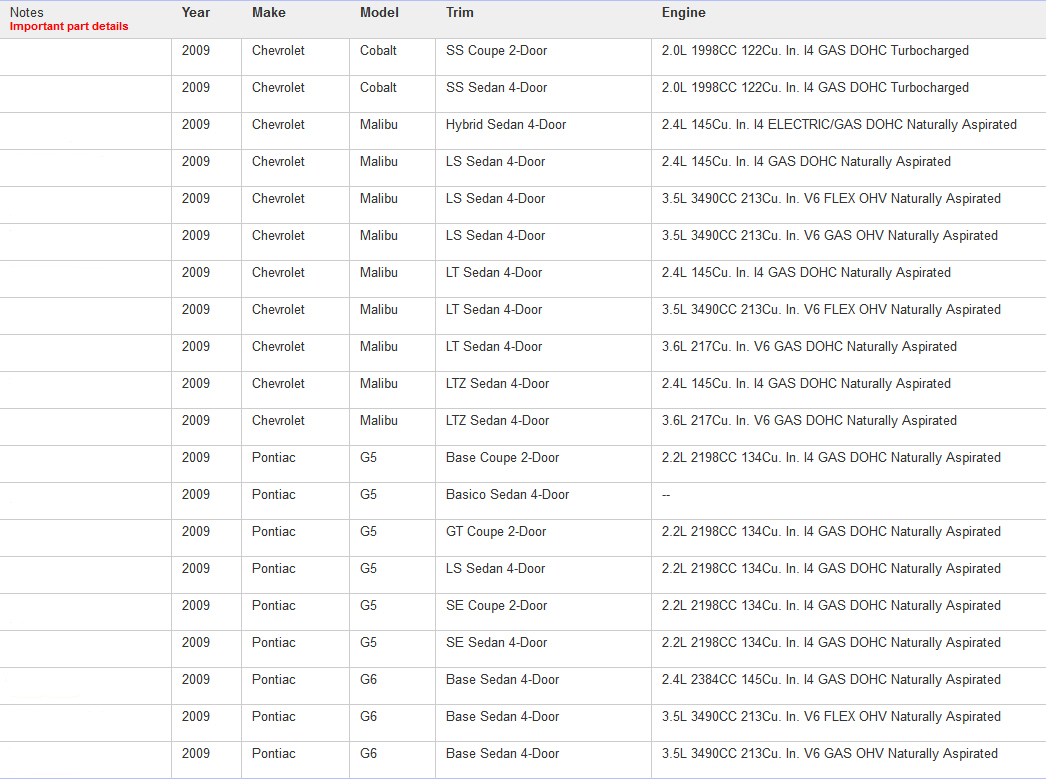Click 'G5' in the Basico Sedan row
The width and height of the screenshot is (1046, 779).
(x=368, y=494)
